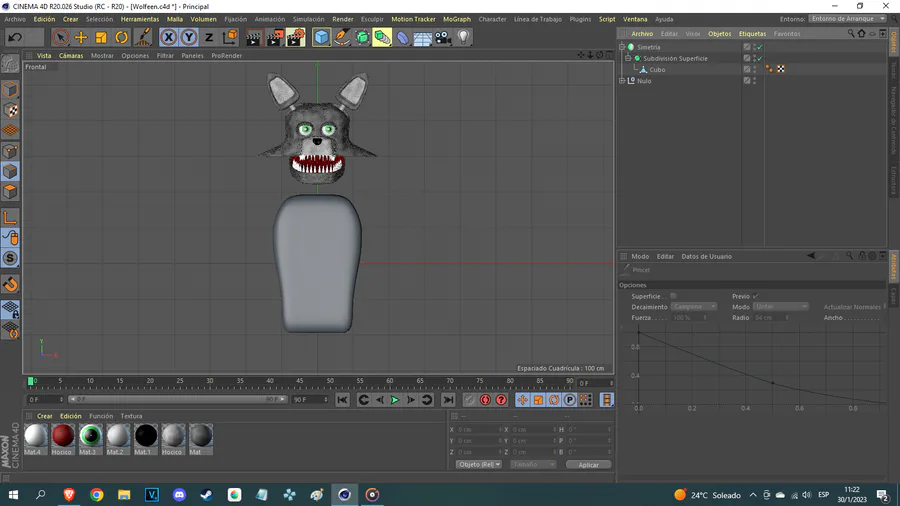Expand the Nulo object tree

622,81
